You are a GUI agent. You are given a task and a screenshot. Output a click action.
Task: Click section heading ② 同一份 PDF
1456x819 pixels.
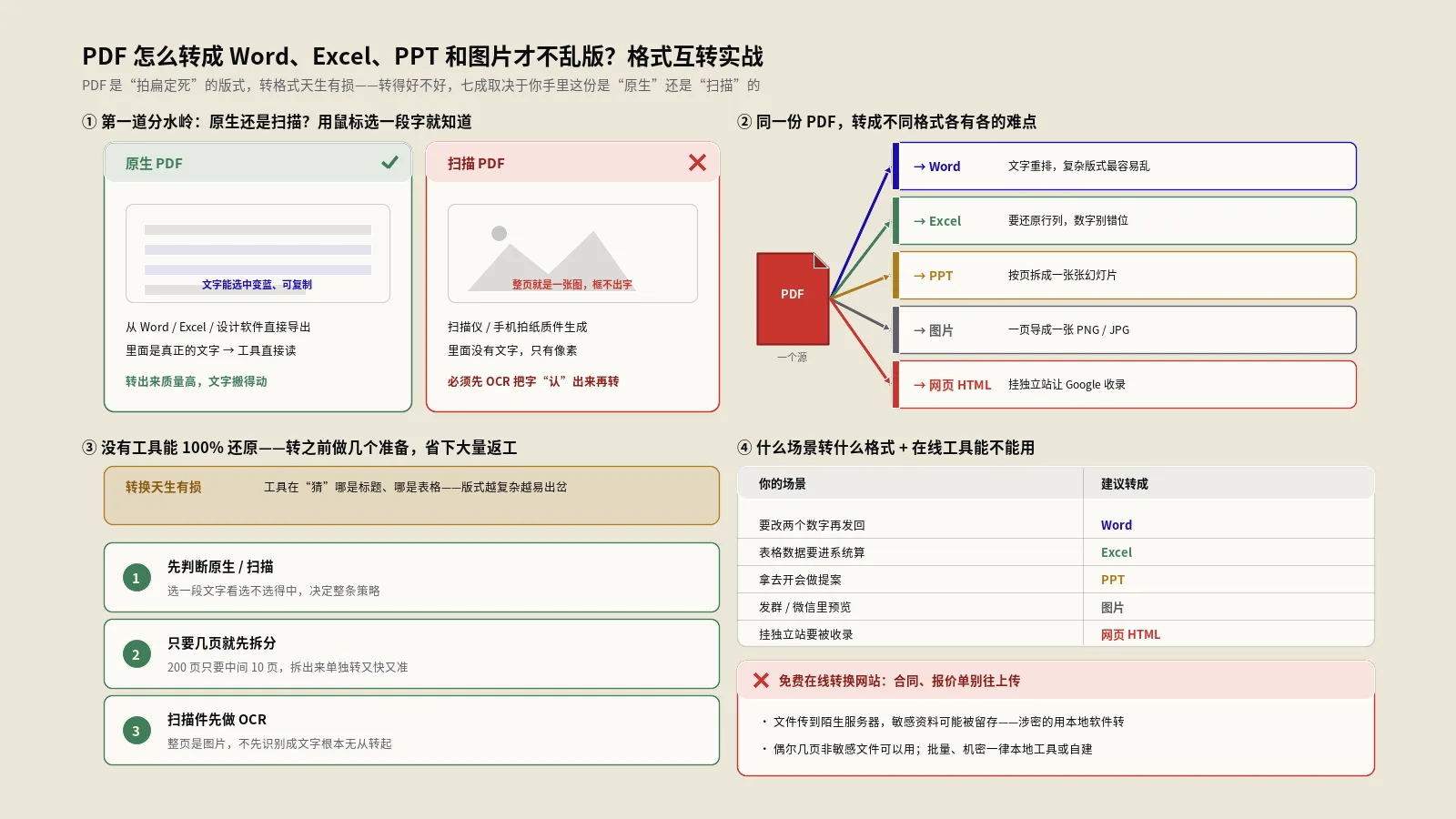pyautogui.click(x=886, y=122)
